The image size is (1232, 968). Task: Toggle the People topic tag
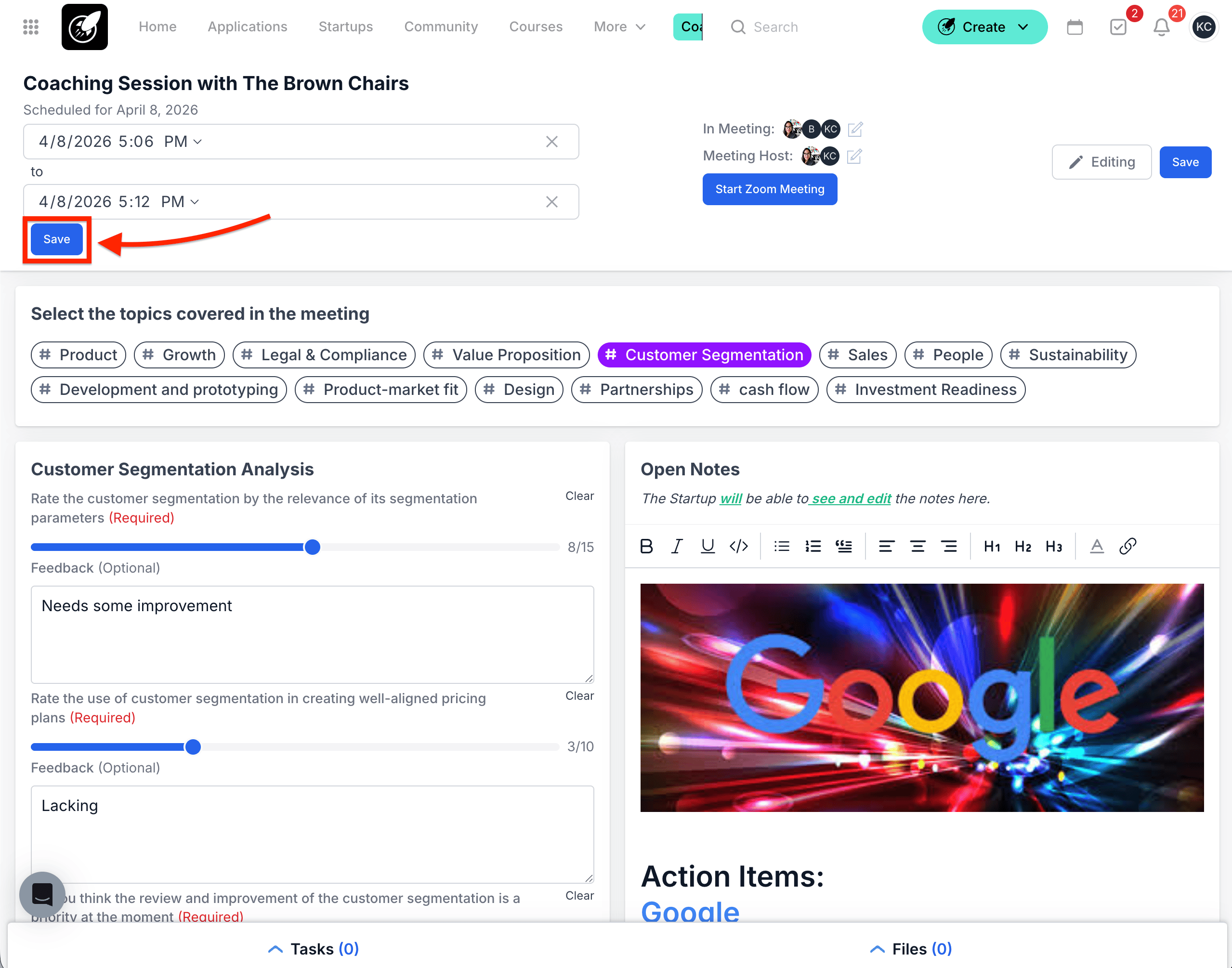coord(949,355)
